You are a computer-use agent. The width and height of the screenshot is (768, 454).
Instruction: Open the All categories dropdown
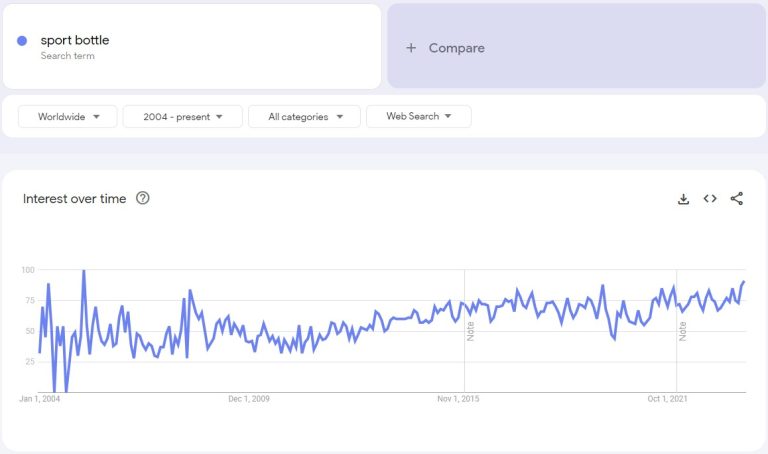tap(304, 117)
